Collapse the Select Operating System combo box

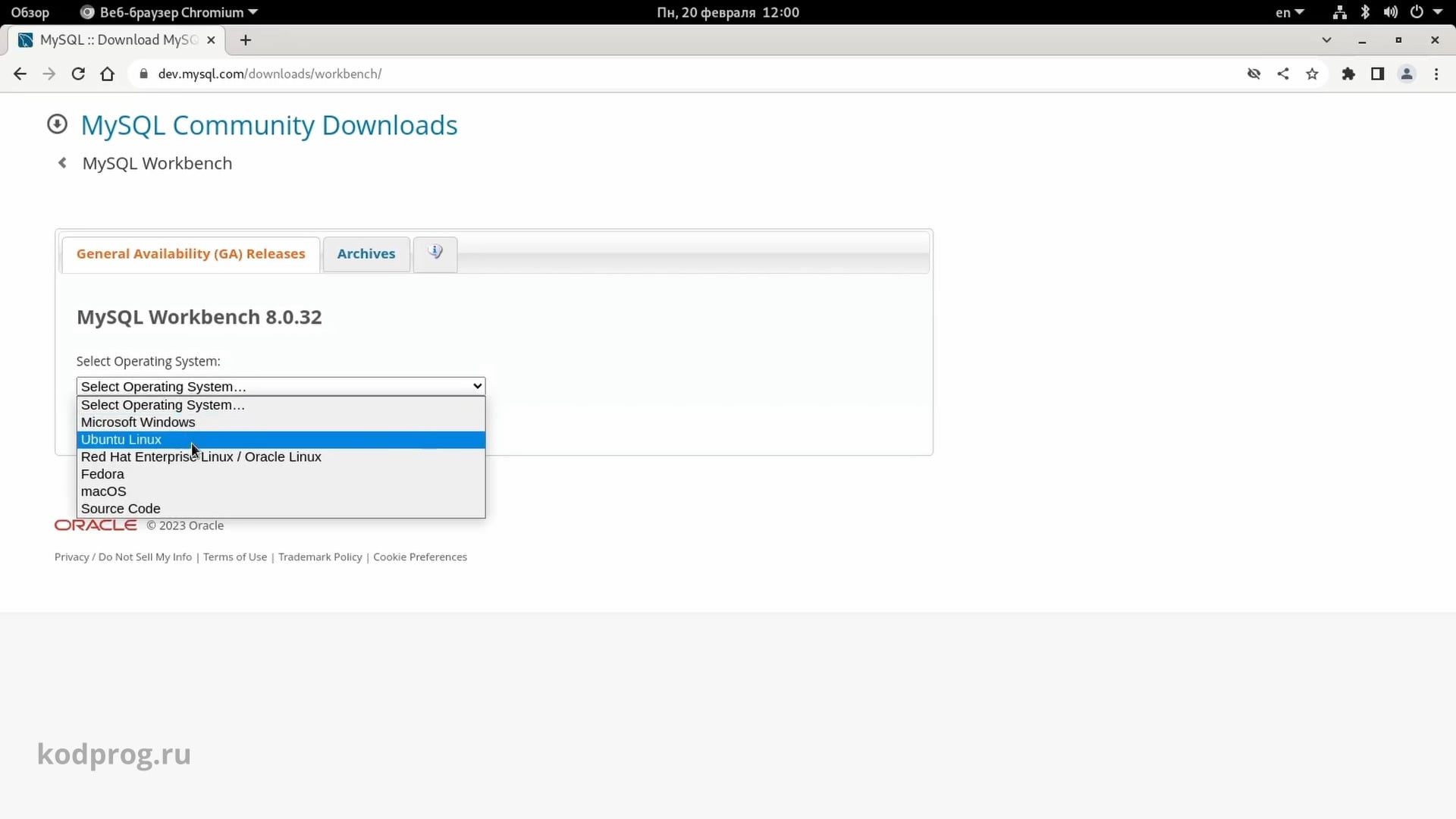(281, 386)
